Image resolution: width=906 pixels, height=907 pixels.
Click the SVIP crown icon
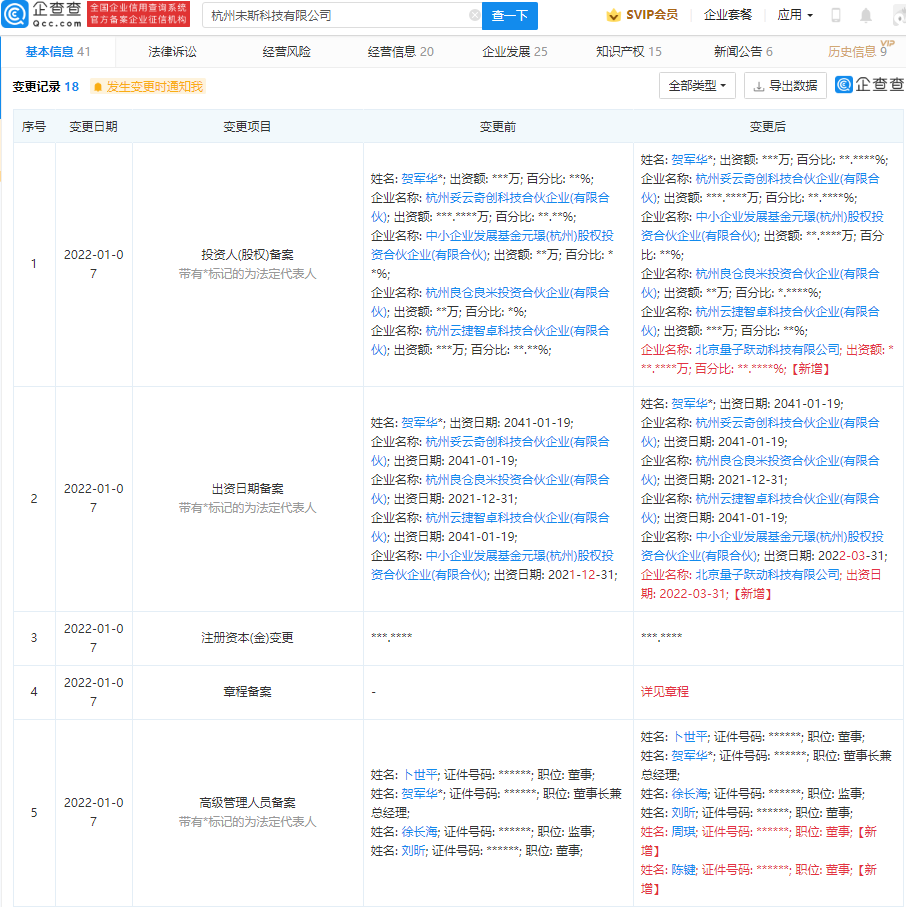(613, 15)
